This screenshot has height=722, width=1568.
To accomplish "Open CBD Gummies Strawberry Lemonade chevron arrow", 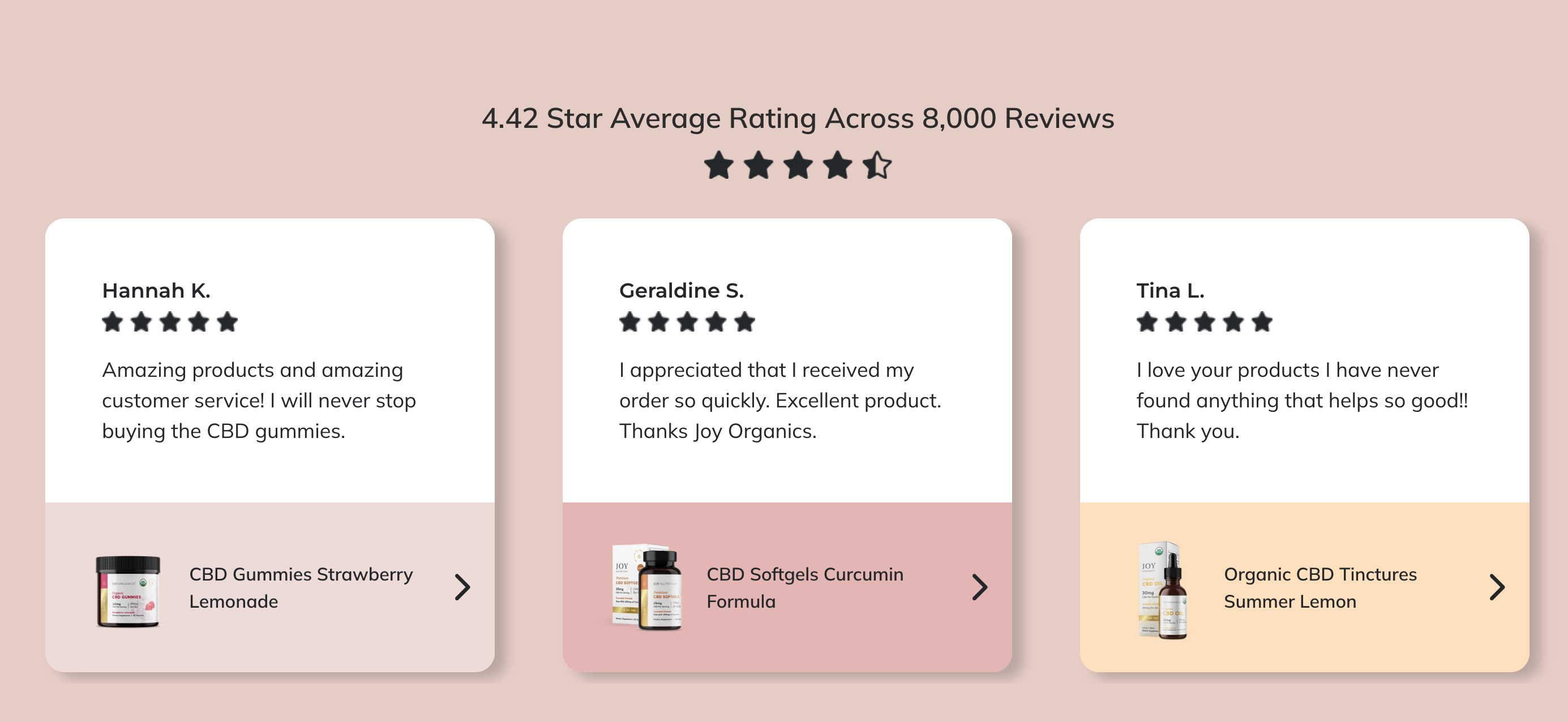I will 462,587.
